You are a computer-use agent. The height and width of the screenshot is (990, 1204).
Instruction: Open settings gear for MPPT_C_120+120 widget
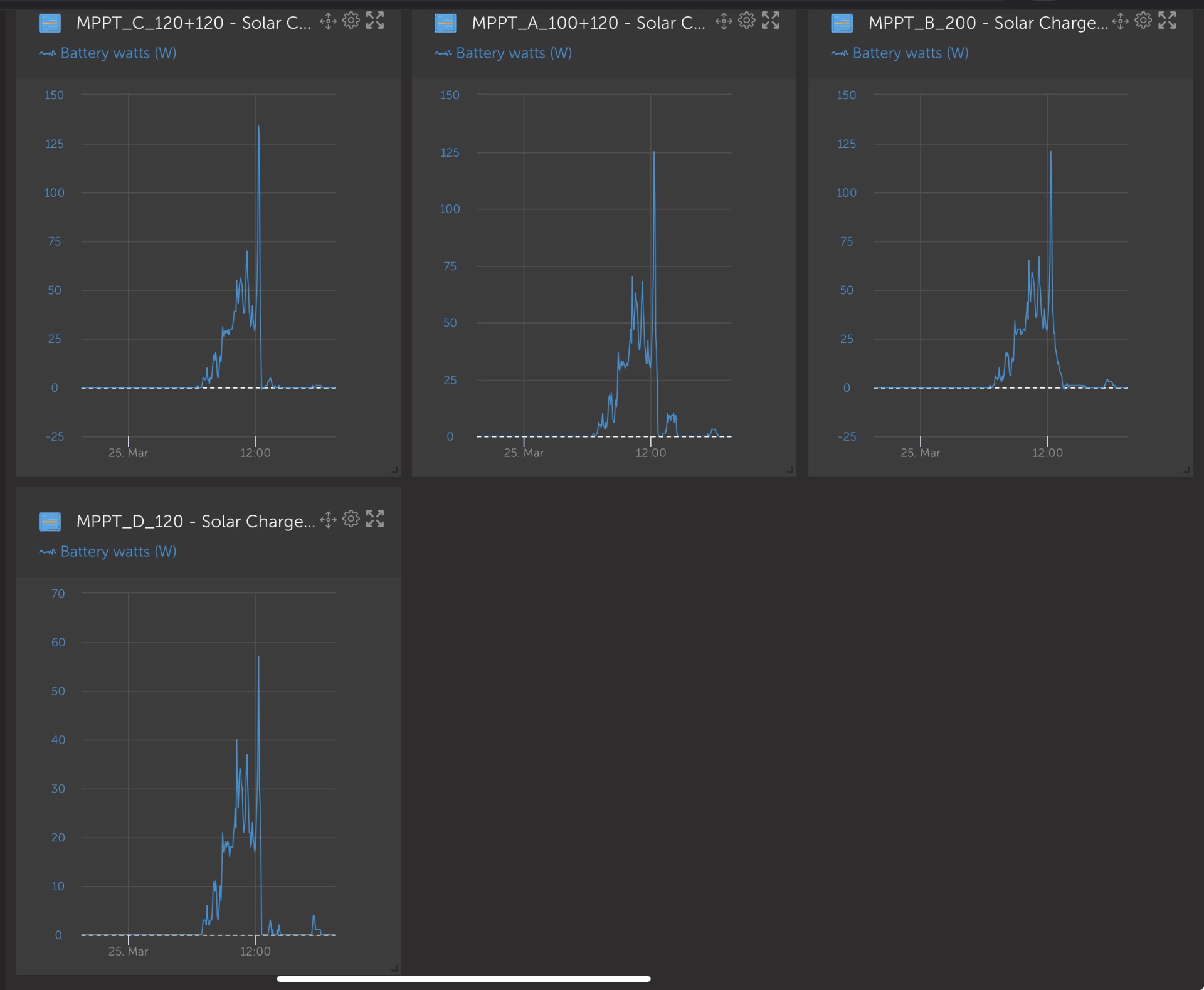[351, 21]
